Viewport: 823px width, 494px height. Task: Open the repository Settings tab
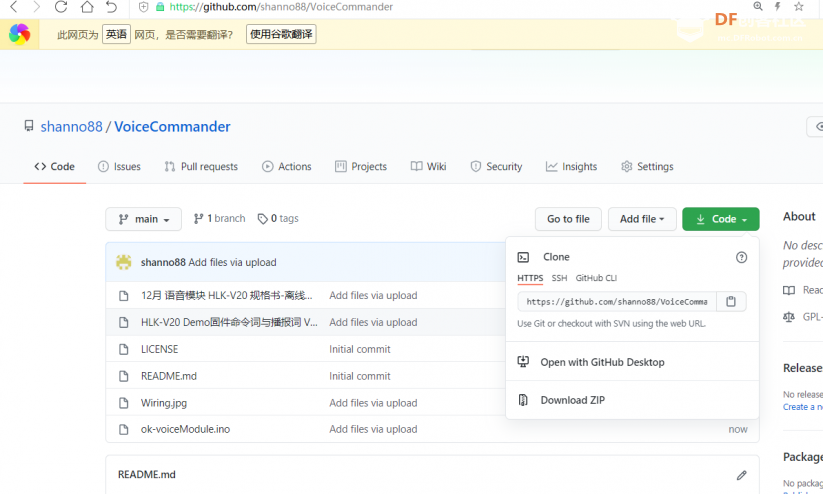[x=647, y=166]
